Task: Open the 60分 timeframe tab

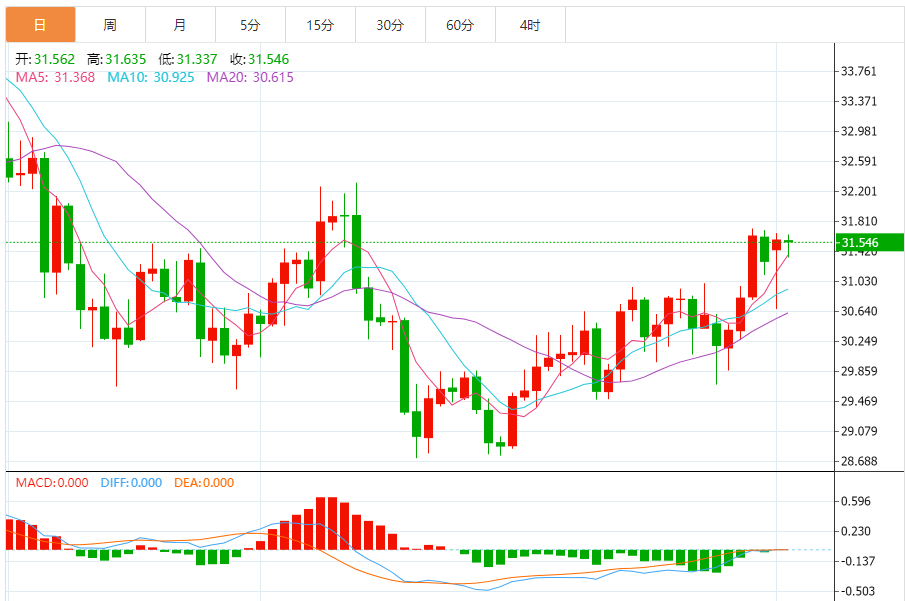Action: coord(459,25)
